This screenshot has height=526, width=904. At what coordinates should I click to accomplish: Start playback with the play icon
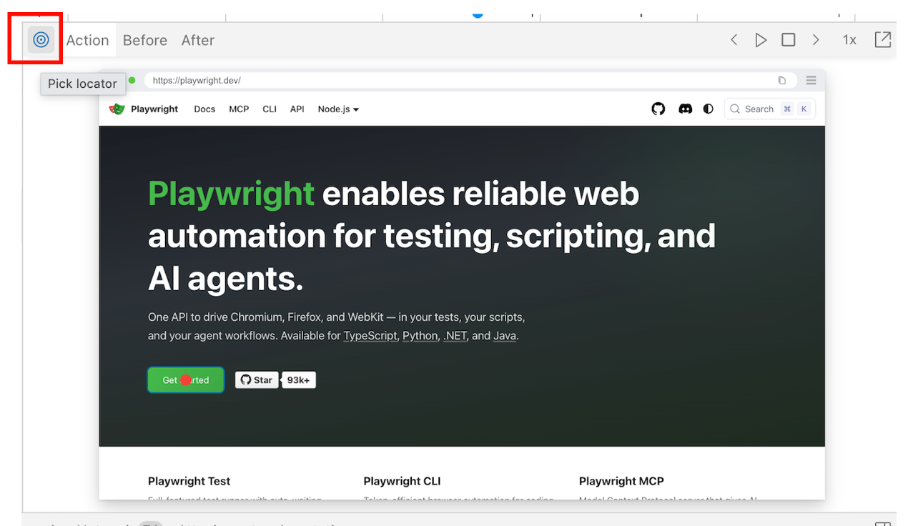coord(761,40)
